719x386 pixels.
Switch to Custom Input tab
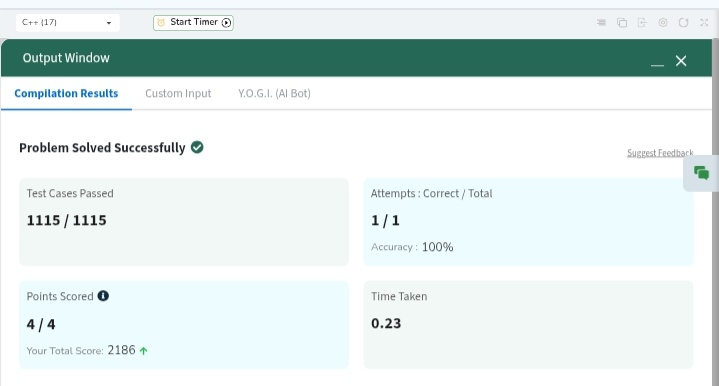point(178,94)
